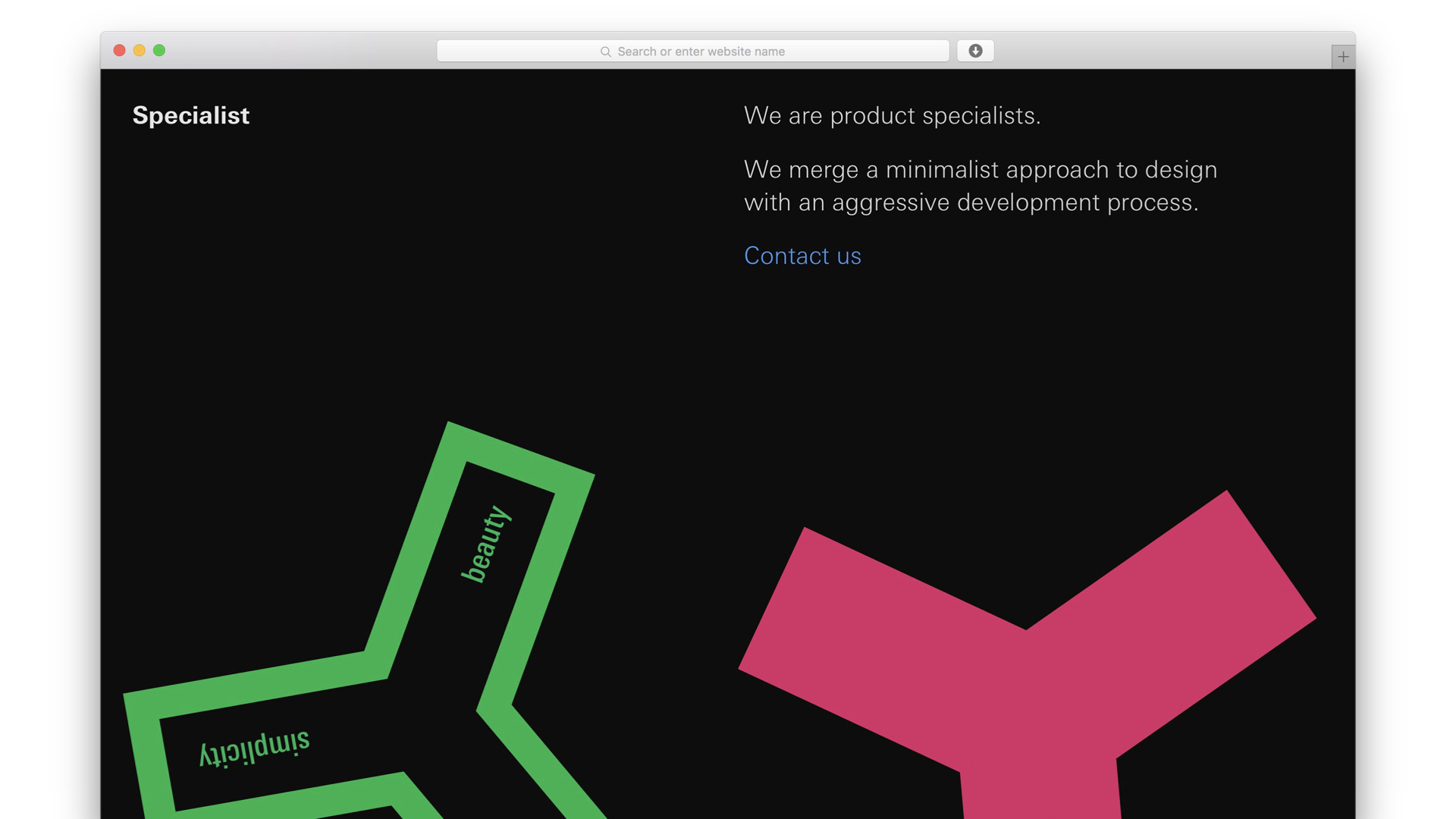The width and height of the screenshot is (1456, 819).
Task: Click the words 'aggressive development process'
Action: [x=1015, y=202]
